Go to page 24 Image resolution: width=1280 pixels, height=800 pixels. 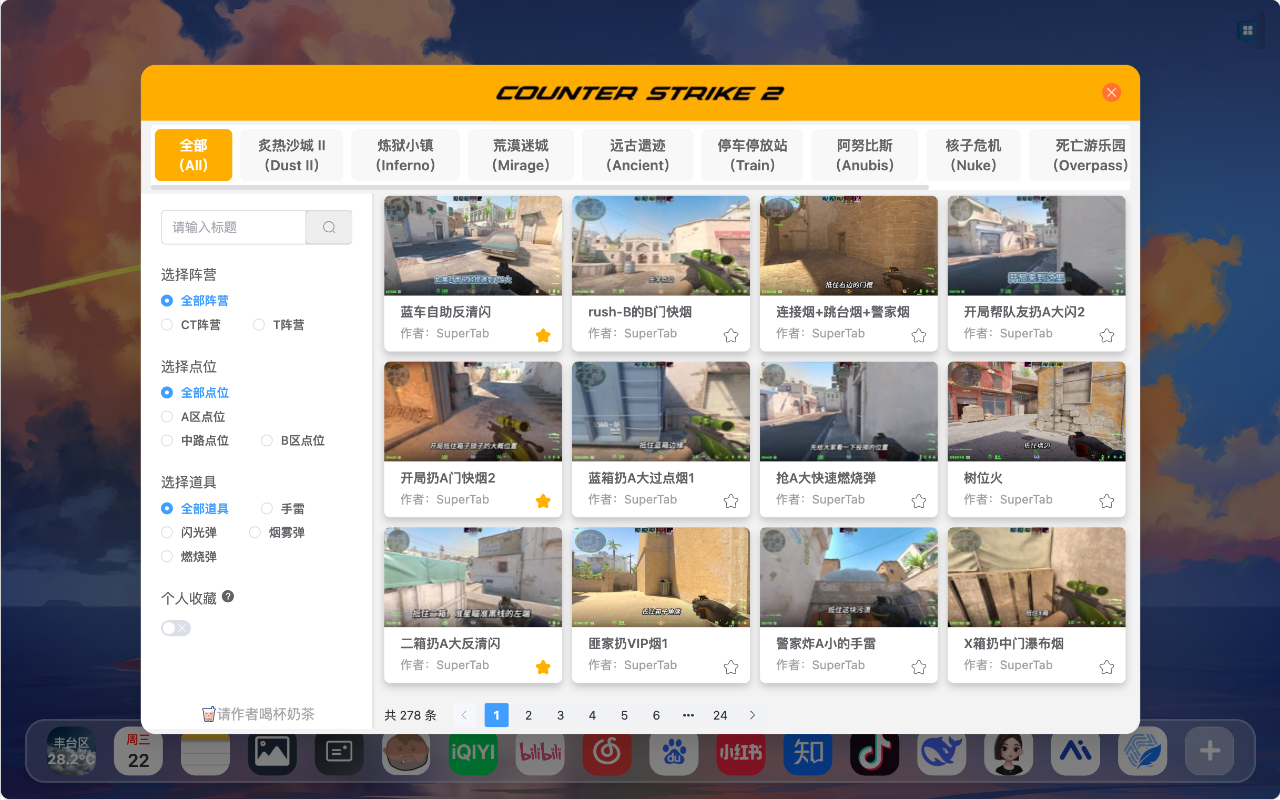click(x=720, y=715)
